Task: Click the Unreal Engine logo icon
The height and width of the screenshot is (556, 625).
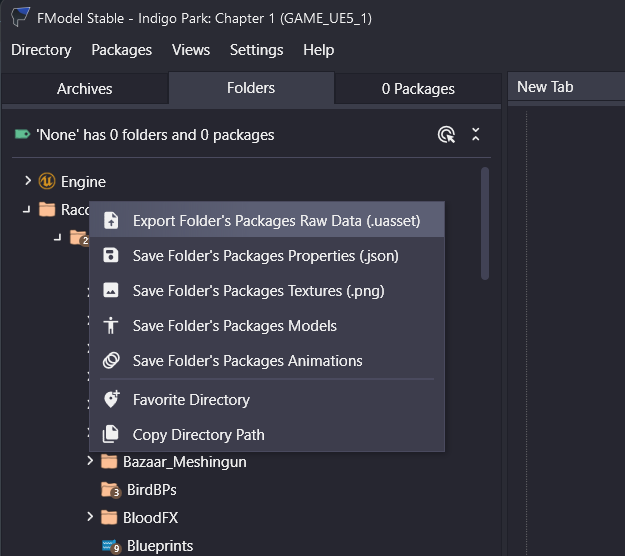Action: 47,182
